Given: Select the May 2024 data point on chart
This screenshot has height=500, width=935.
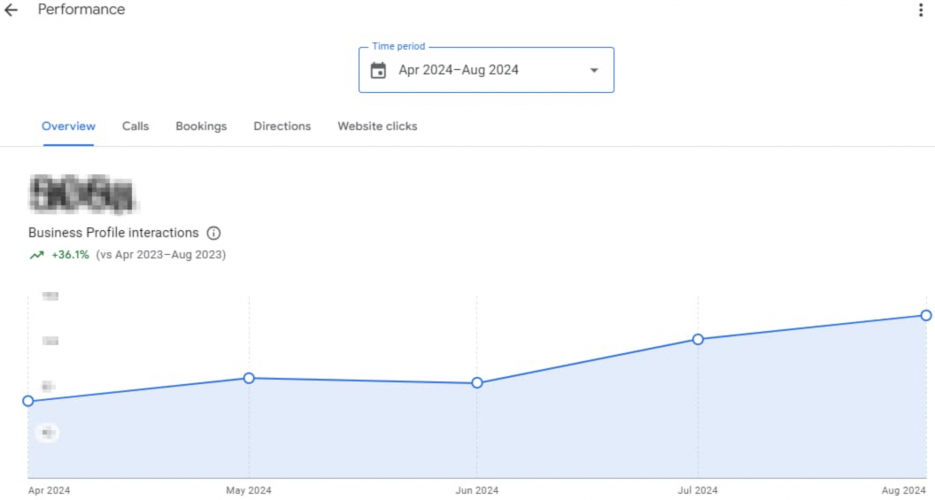Looking at the screenshot, I should pos(249,378).
